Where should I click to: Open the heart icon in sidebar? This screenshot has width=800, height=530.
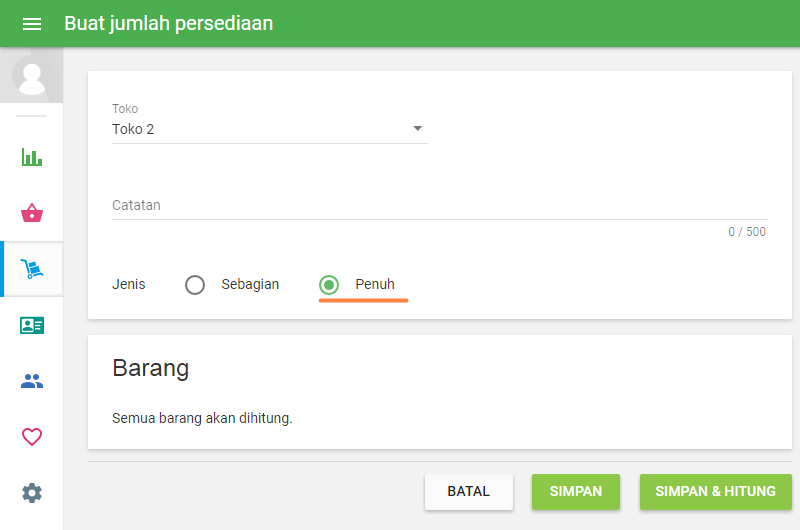(32, 437)
